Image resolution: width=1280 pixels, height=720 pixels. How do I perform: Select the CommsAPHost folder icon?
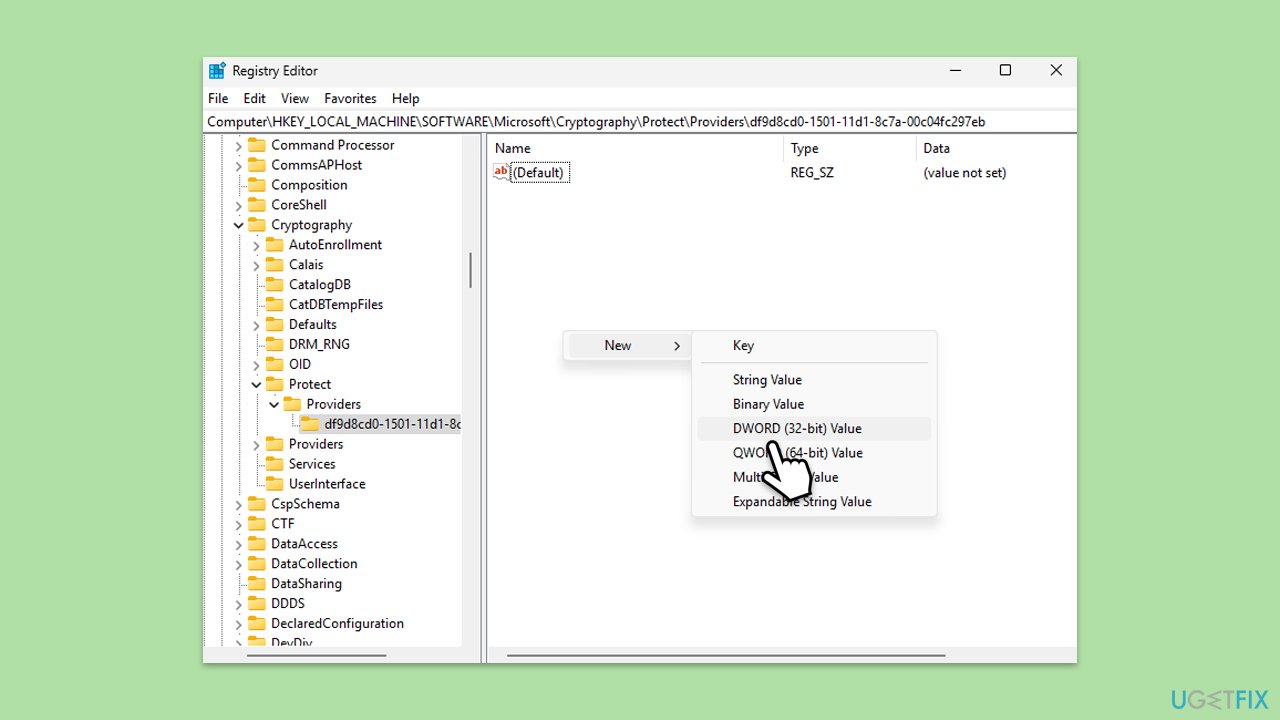(x=257, y=165)
